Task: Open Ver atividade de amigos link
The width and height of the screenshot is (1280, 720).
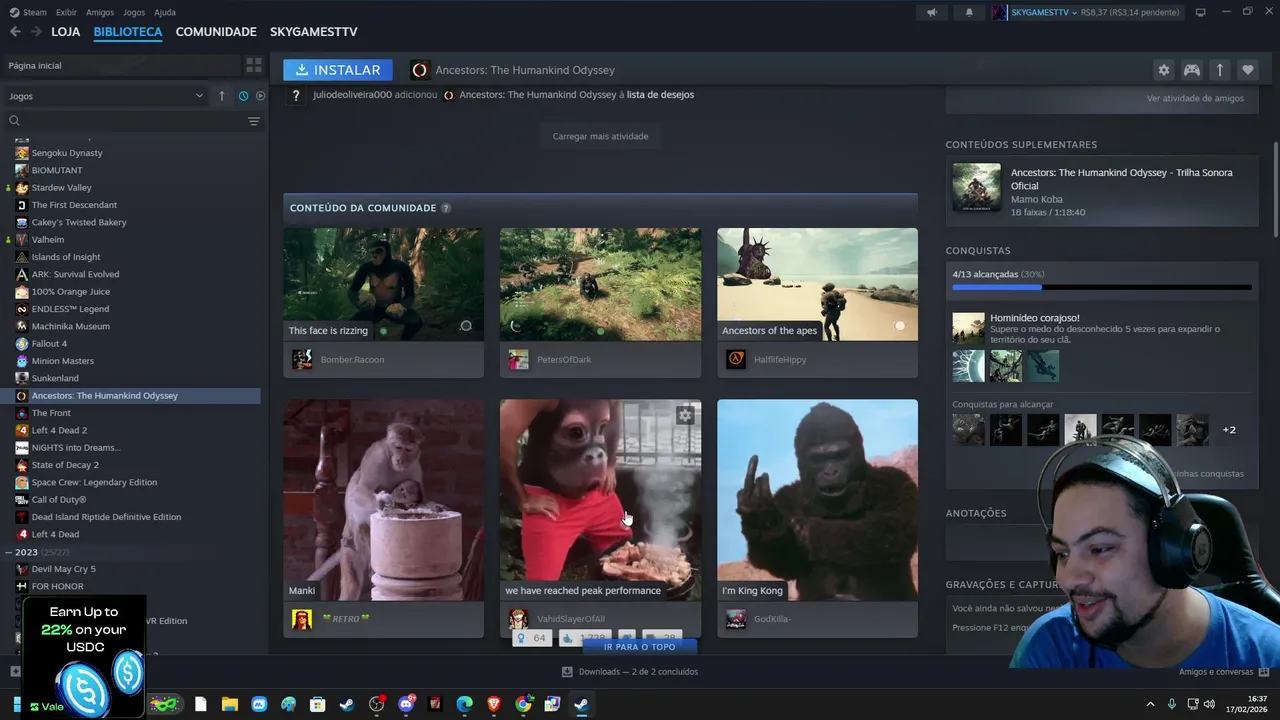Action: point(1195,98)
